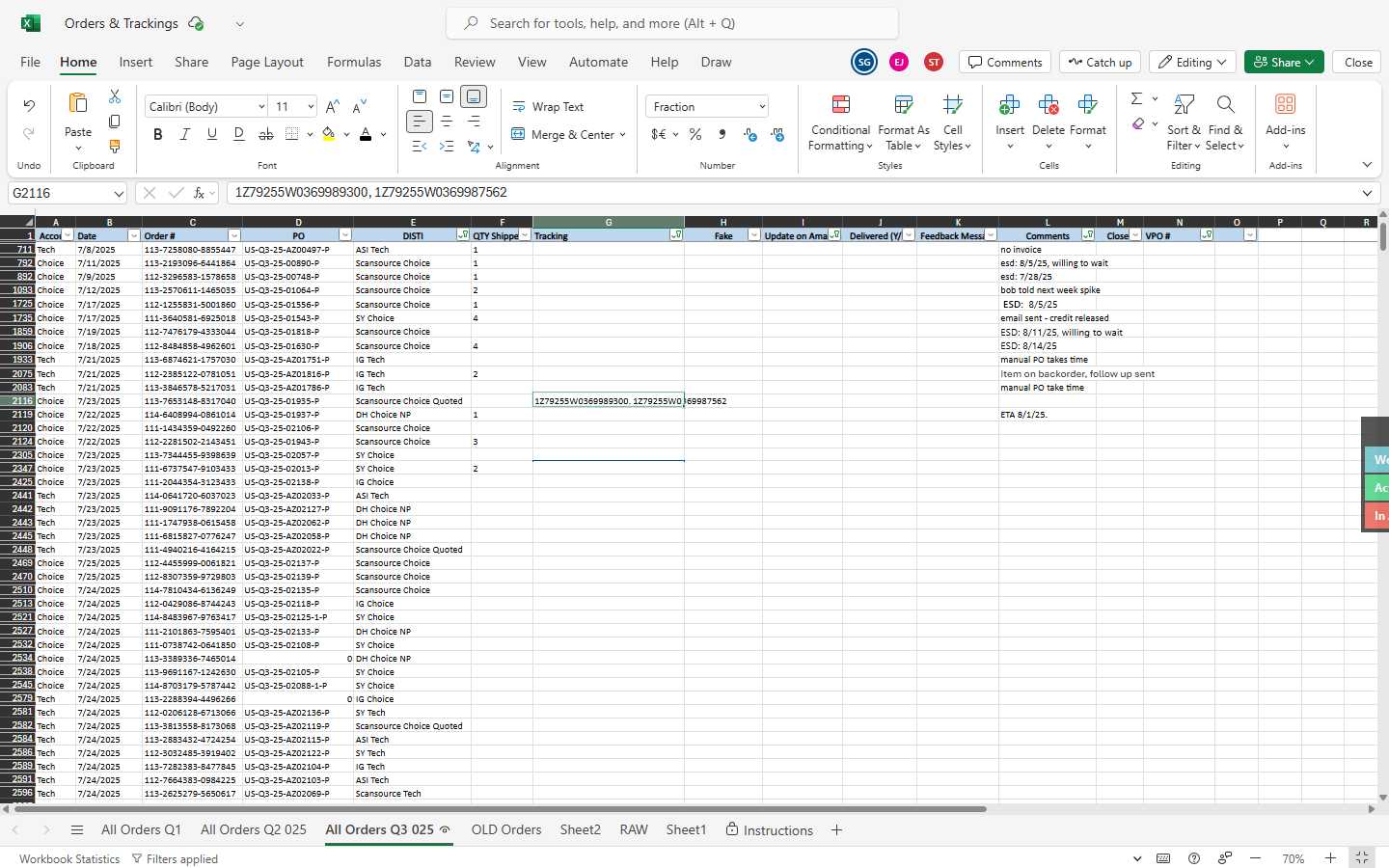Screen dimensions: 1389x868
Task: Toggle Strikethrough formatting
Action: tap(265, 134)
